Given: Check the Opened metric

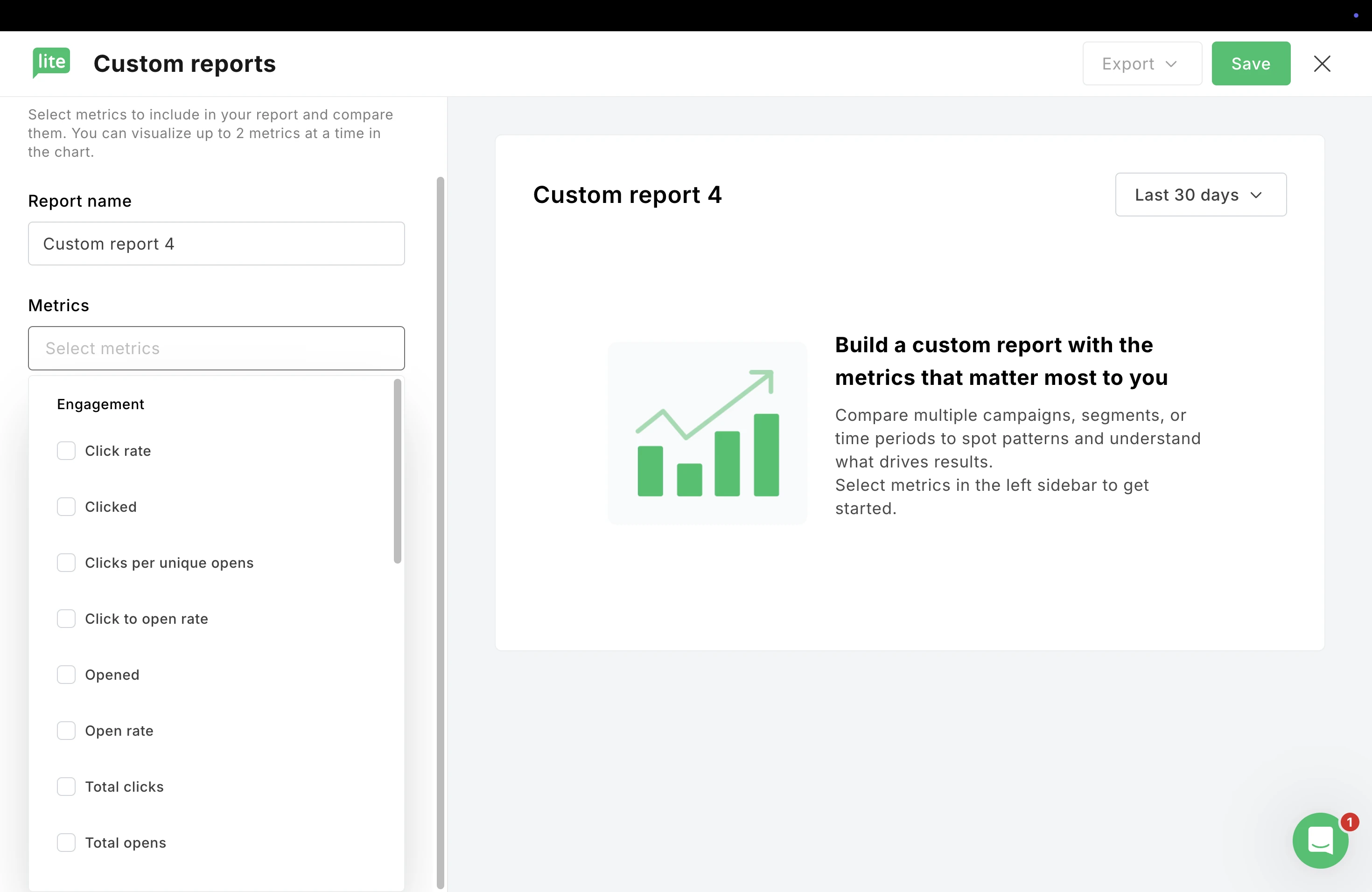Looking at the screenshot, I should (66, 675).
